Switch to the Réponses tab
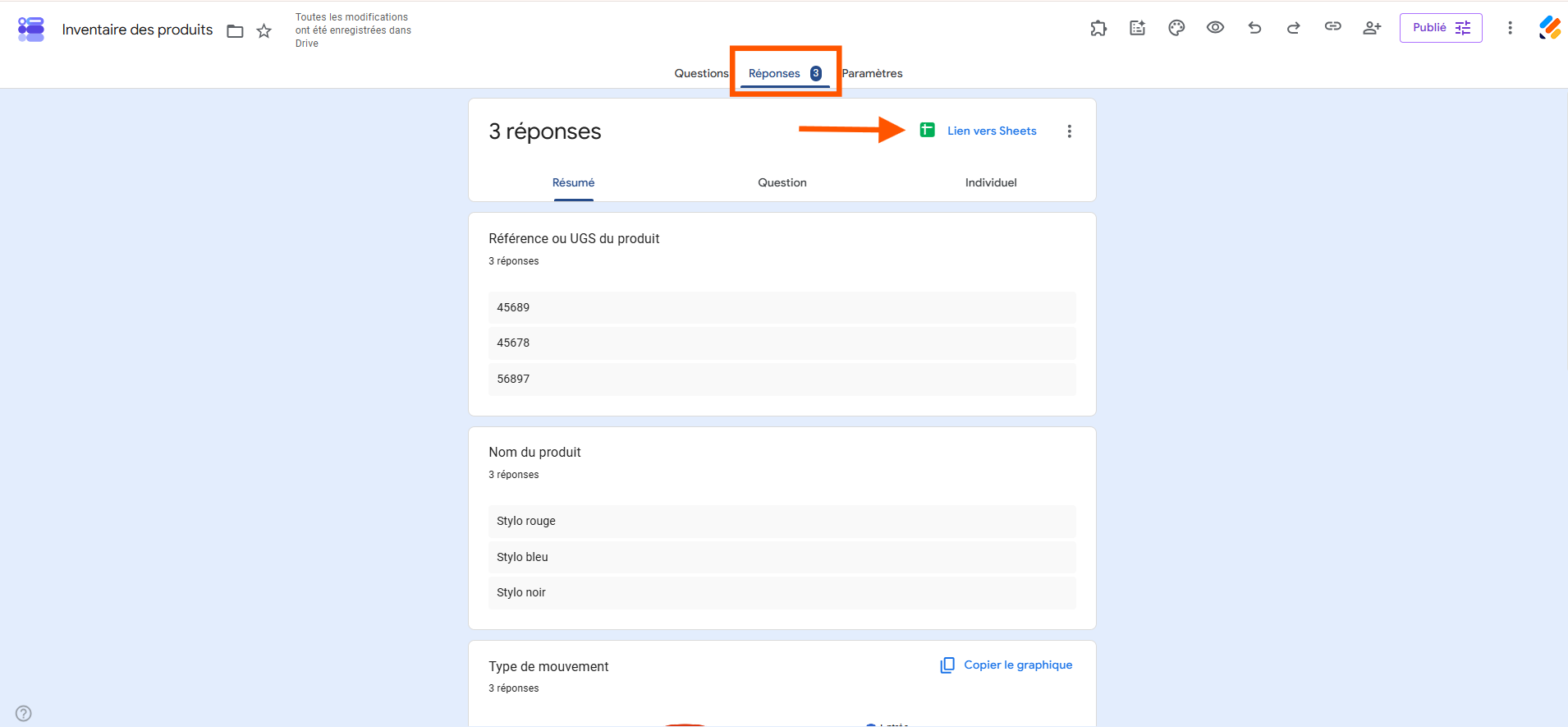1568x727 pixels. 785,73
